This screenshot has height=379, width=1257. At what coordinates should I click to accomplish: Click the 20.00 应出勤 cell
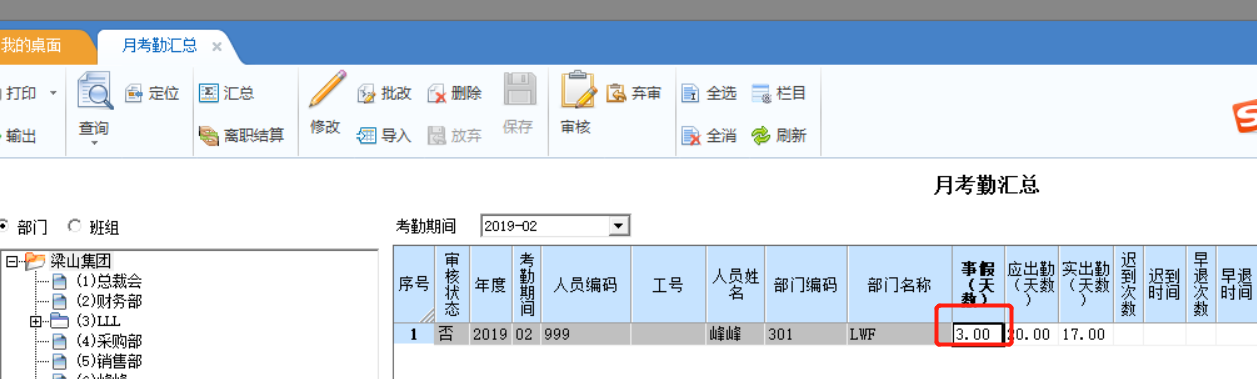coord(1031,334)
